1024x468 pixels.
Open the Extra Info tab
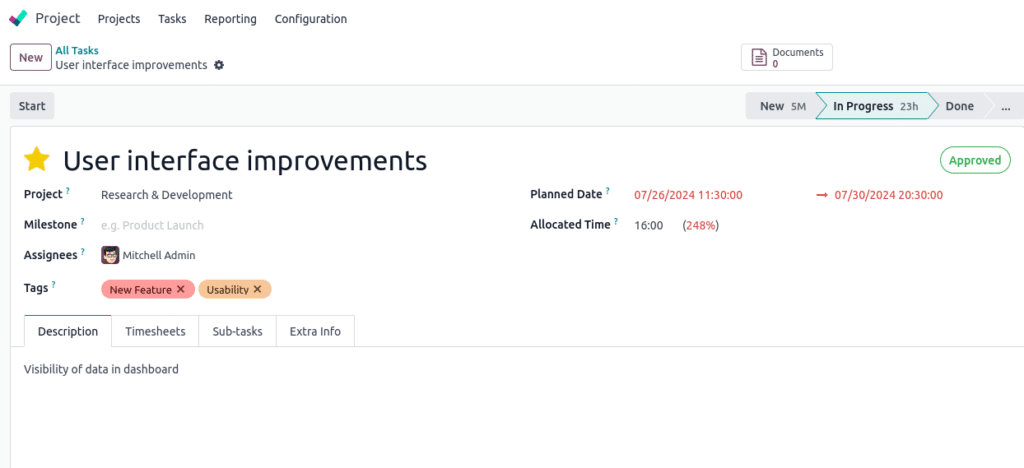click(x=315, y=331)
